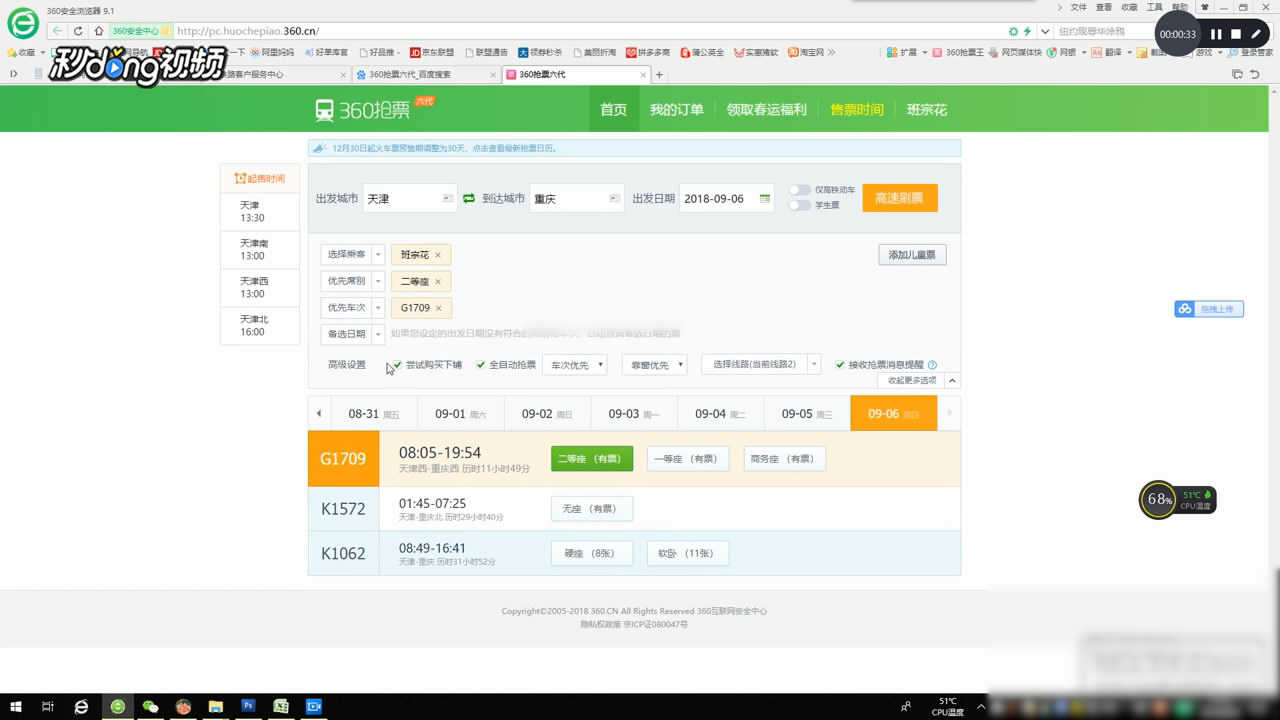Expand the 选择乘客 dropdown
This screenshot has height=720, width=1280.
pyautogui.click(x=350, y=254)
